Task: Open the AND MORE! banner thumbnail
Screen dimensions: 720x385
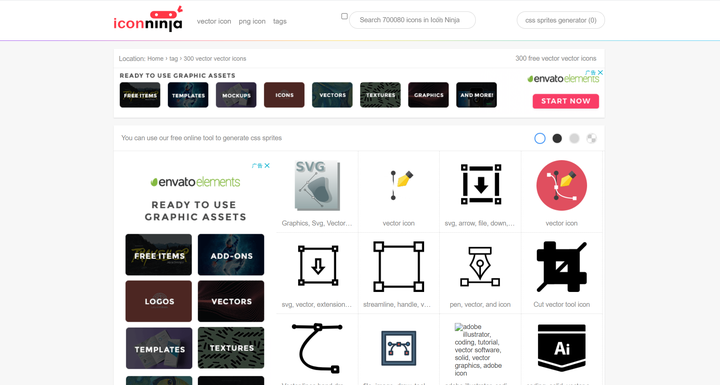Action: 477,95
